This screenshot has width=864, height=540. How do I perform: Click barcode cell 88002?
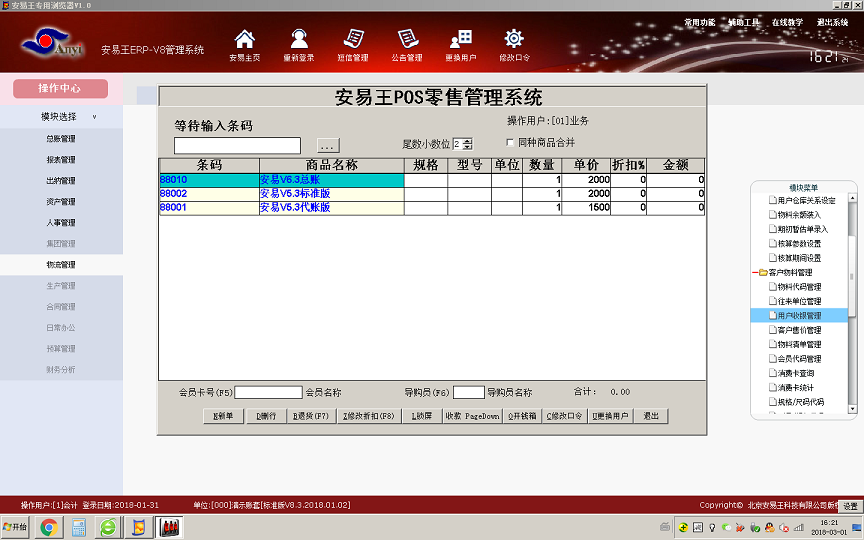coord(209,193)
